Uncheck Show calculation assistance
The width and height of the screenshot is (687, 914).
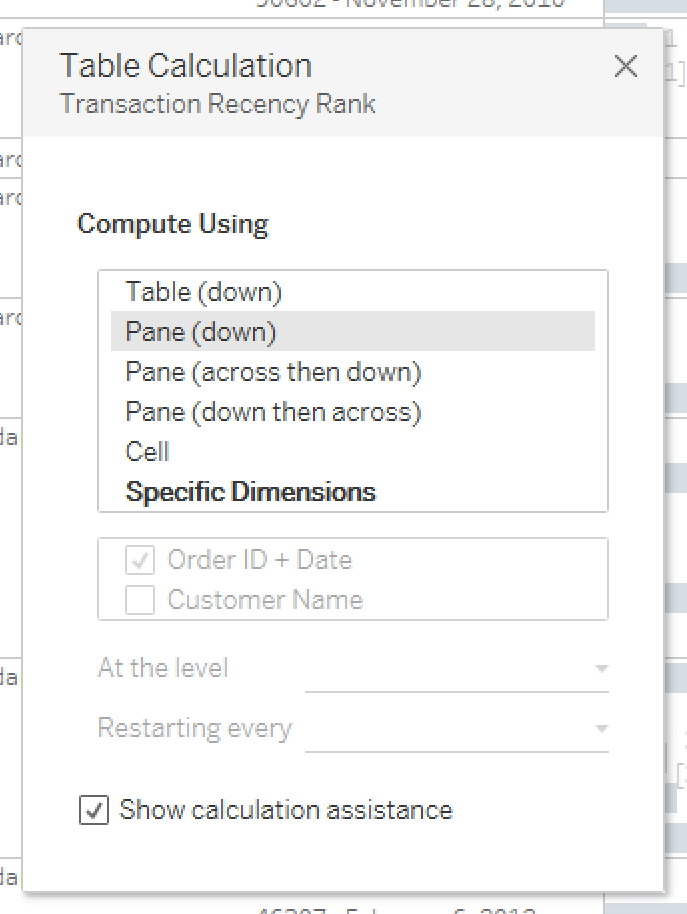click(x=94, y=810)
